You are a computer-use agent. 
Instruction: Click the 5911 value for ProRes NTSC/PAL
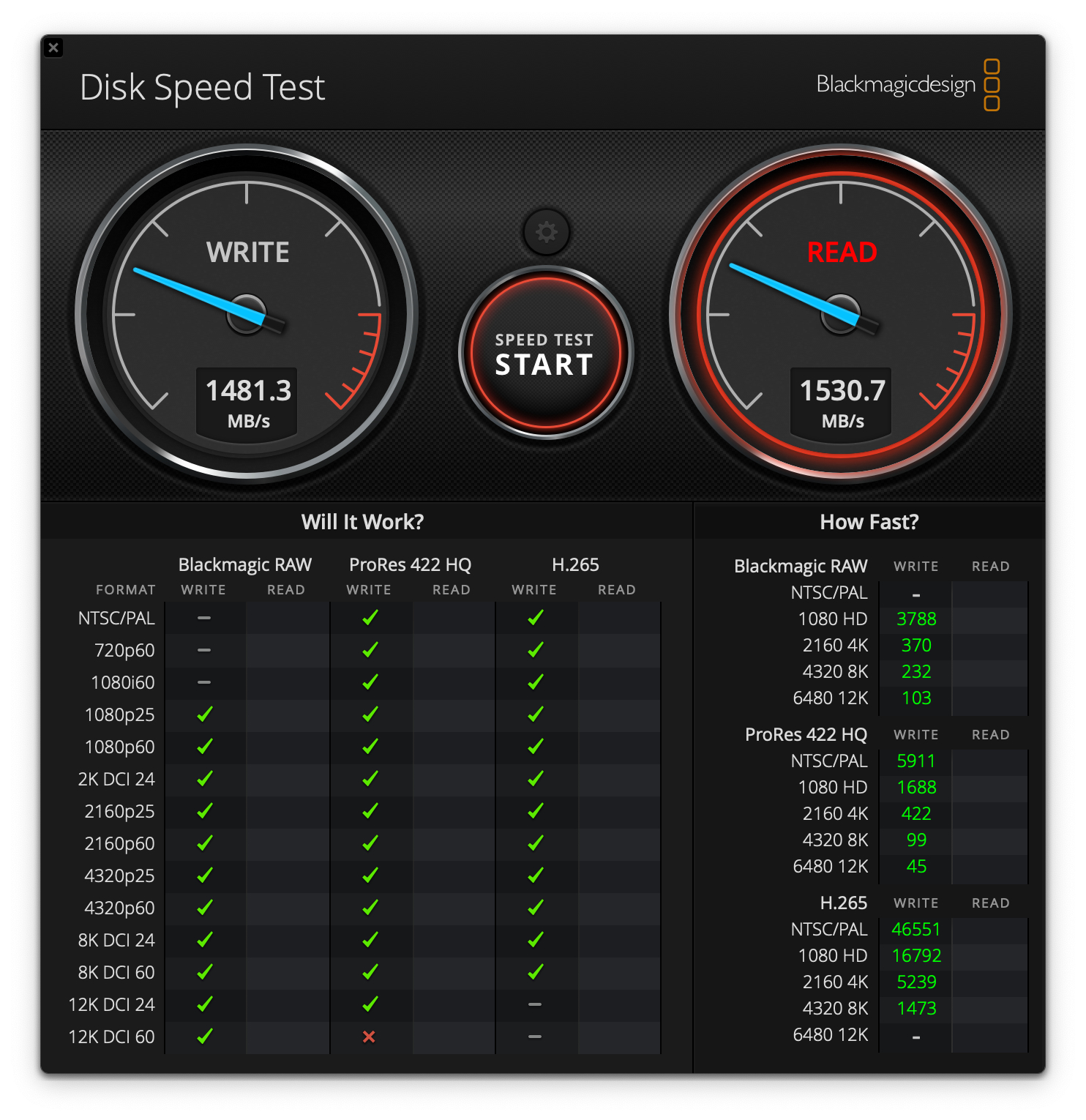[x=916, y=761]
